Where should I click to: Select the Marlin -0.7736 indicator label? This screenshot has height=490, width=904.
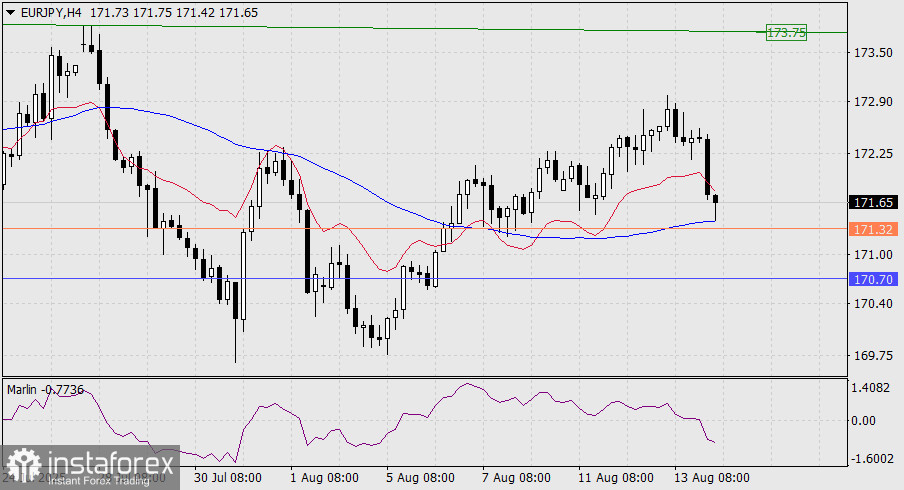[46, 390]
